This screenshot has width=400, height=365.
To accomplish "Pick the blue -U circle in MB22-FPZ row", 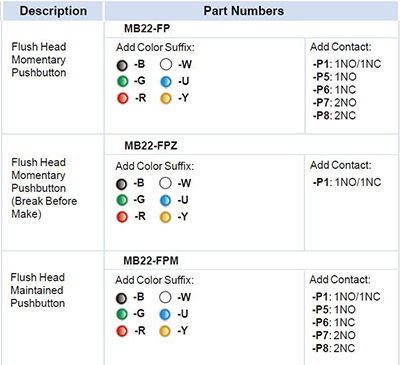I will (x=165, y=200).
